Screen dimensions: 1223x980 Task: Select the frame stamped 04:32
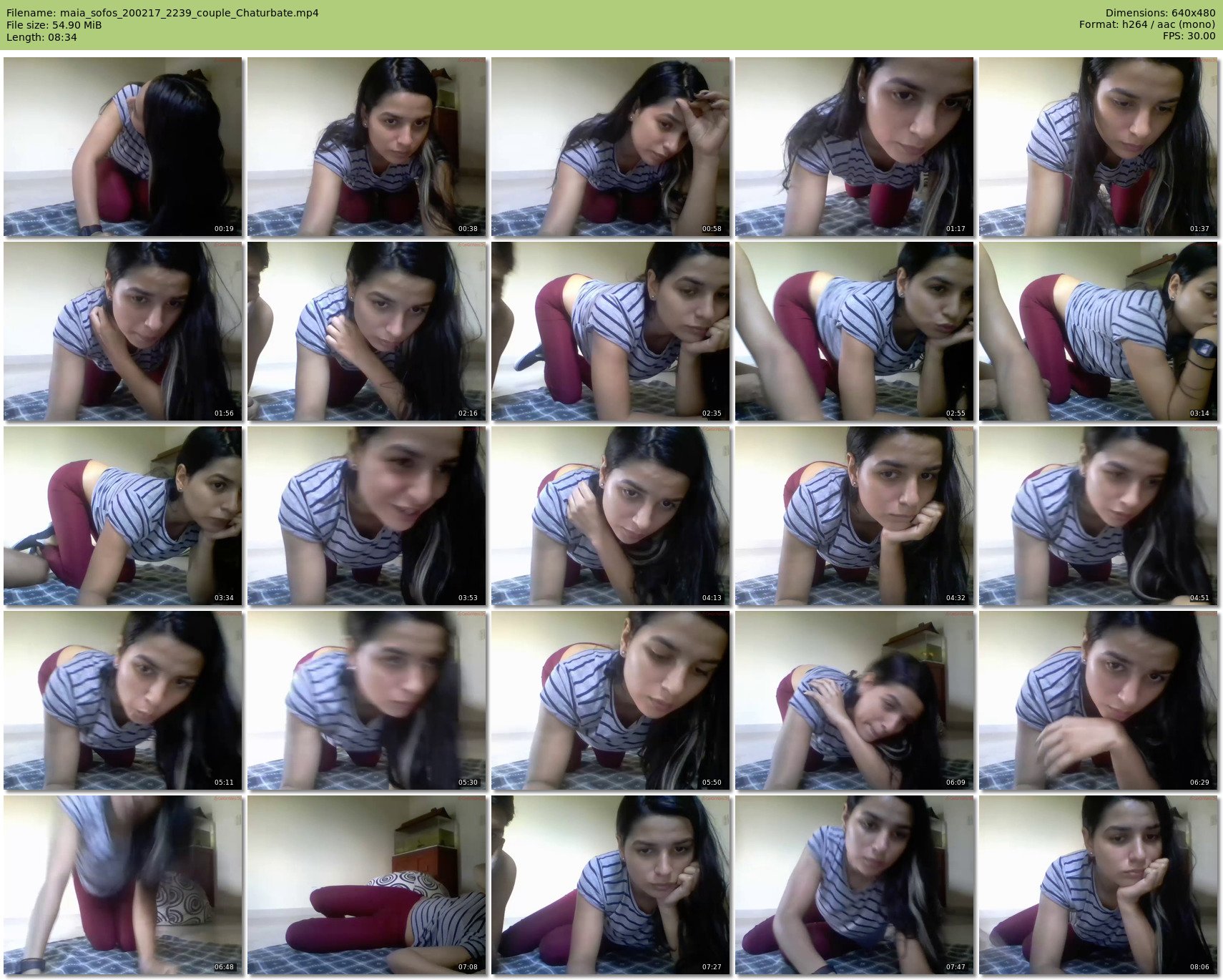pyautogui.click(x=855, y=516)
